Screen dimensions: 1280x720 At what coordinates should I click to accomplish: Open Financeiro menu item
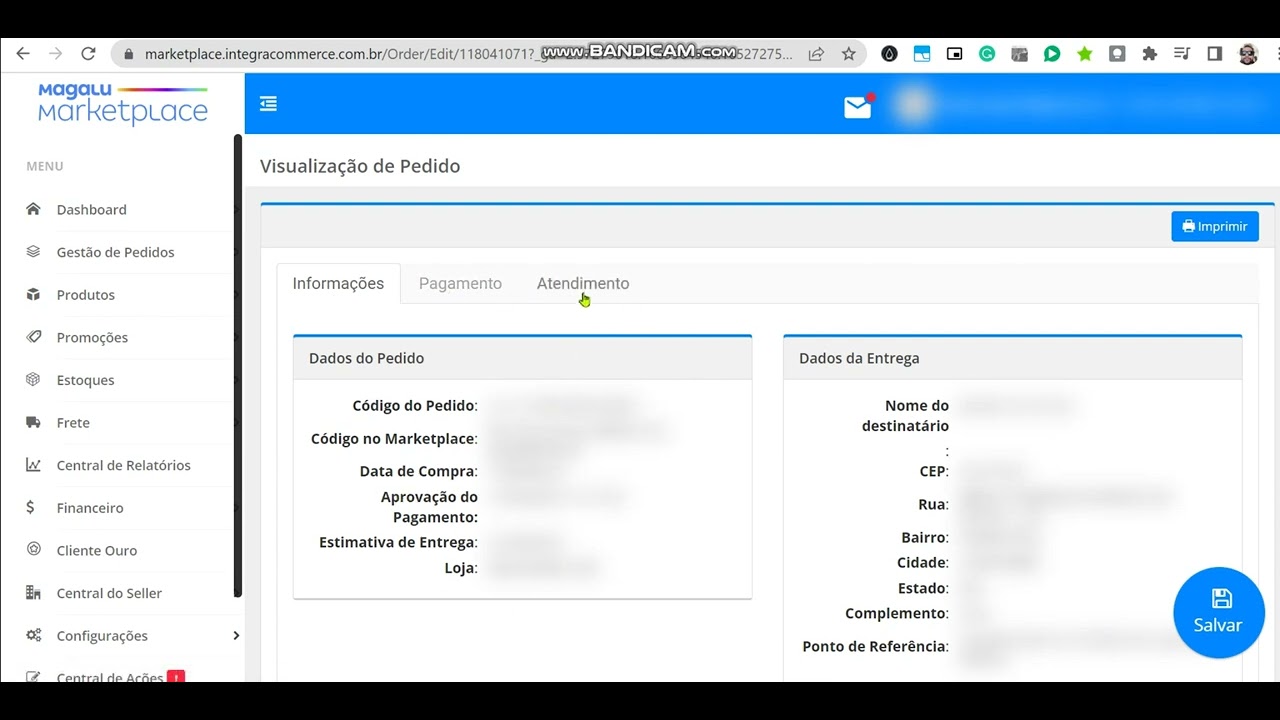(90, 508)
